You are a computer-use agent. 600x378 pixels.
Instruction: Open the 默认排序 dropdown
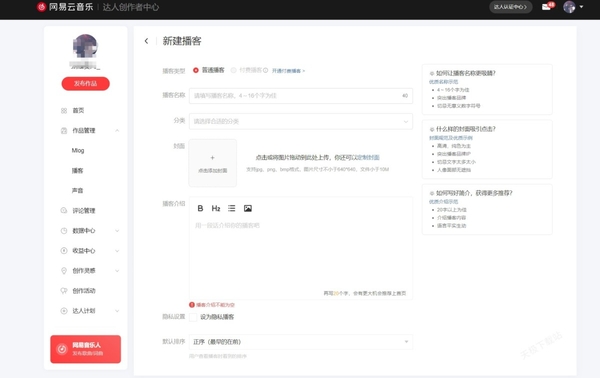pyautogui.click(x=301, y=342)
